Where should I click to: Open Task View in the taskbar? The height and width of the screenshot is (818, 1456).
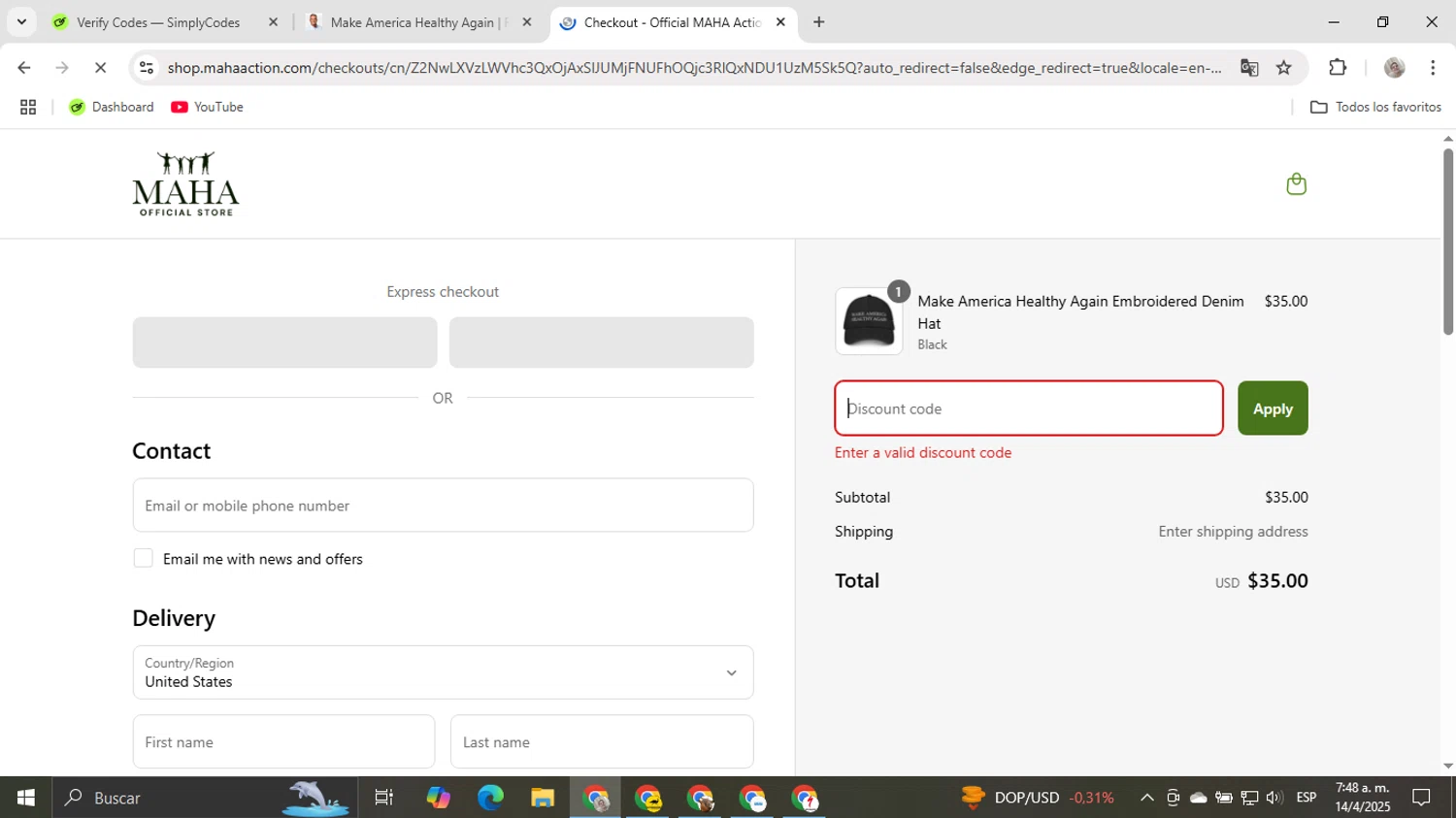384,798
